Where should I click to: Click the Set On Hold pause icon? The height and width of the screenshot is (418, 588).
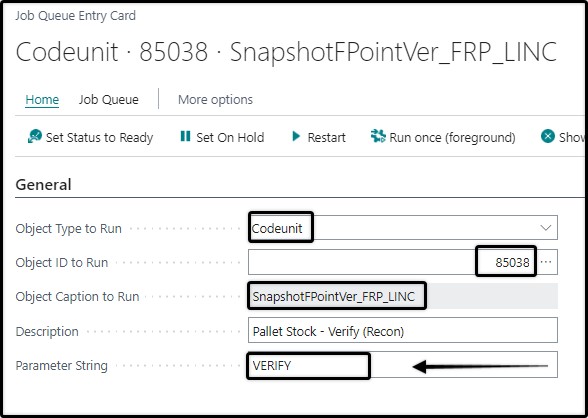point(185,136)
